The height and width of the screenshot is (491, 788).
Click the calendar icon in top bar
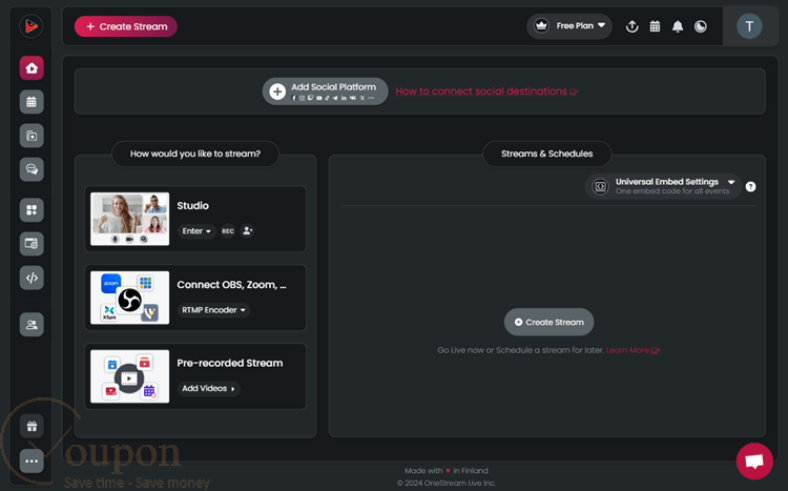tap(655, 26)
